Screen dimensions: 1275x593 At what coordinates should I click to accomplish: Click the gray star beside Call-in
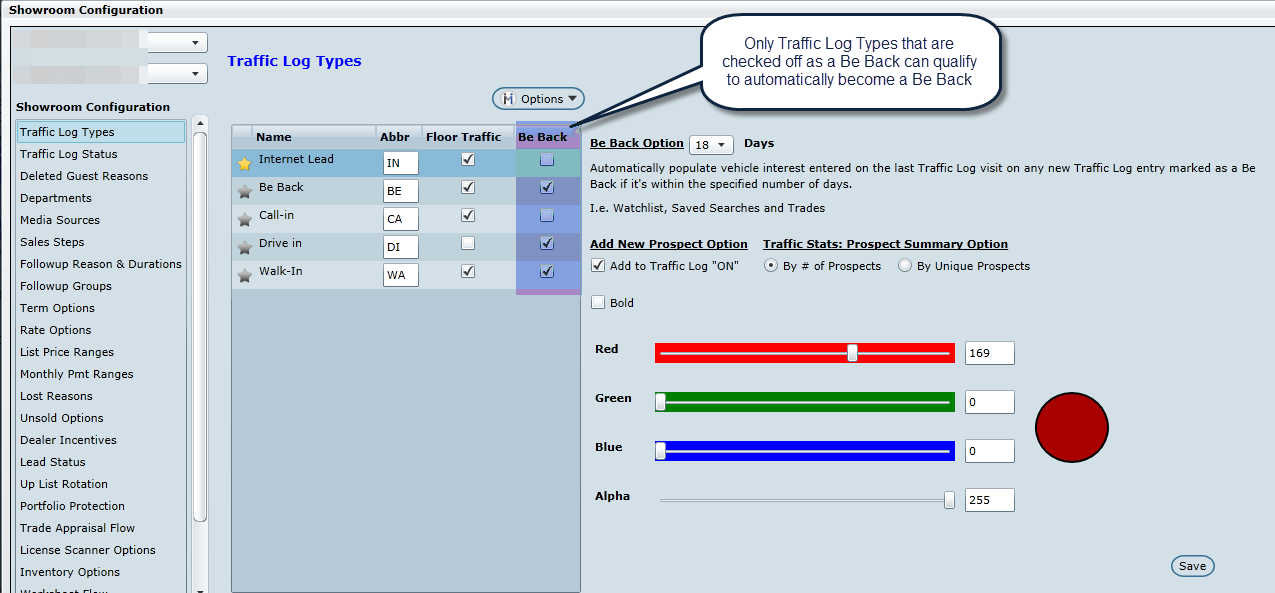point(244,220)
